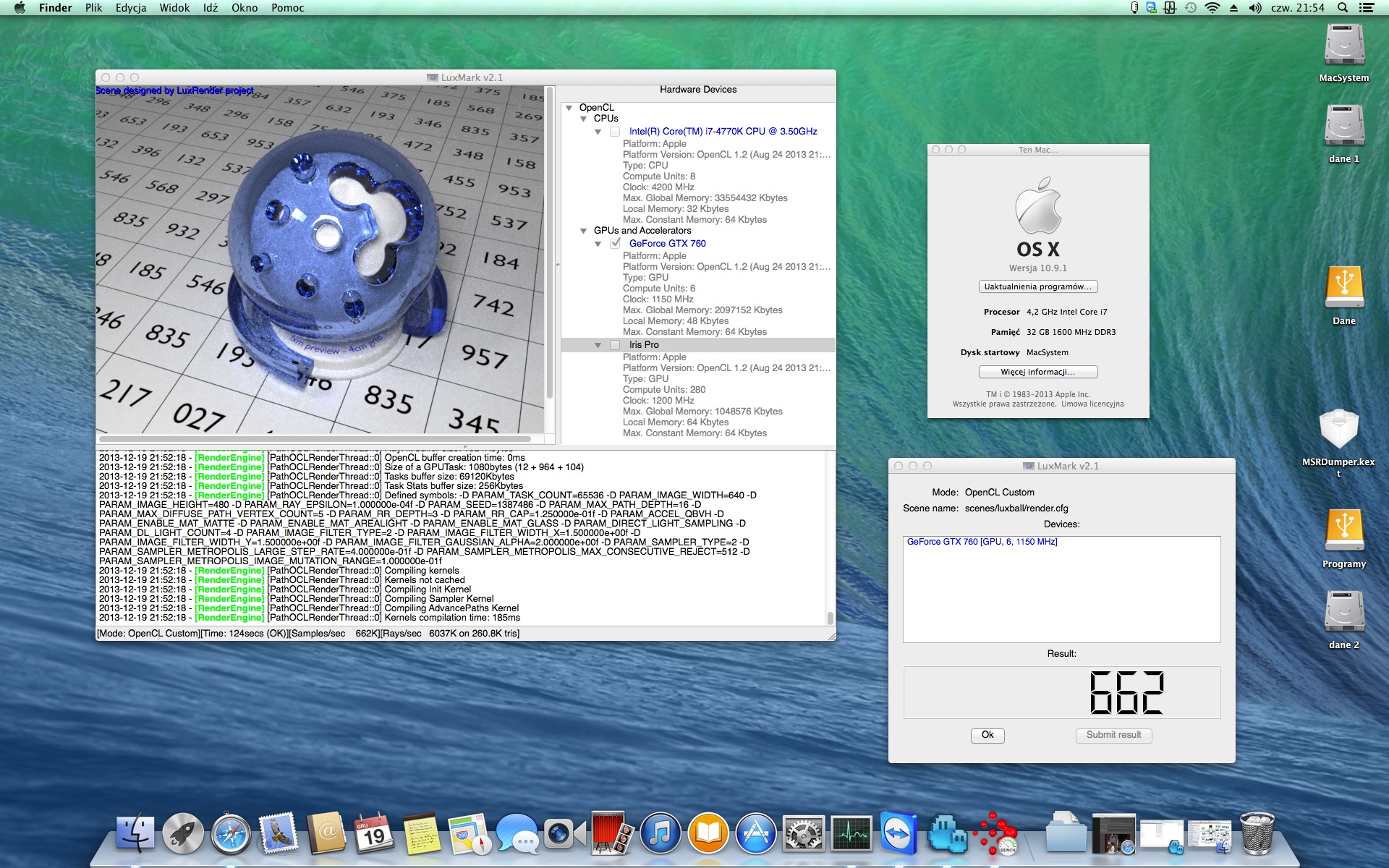The height and width of the screenshot is (868, 1389).
Task: Click Wi-Fi status icon in menu bar
Action: [1212, 8]
